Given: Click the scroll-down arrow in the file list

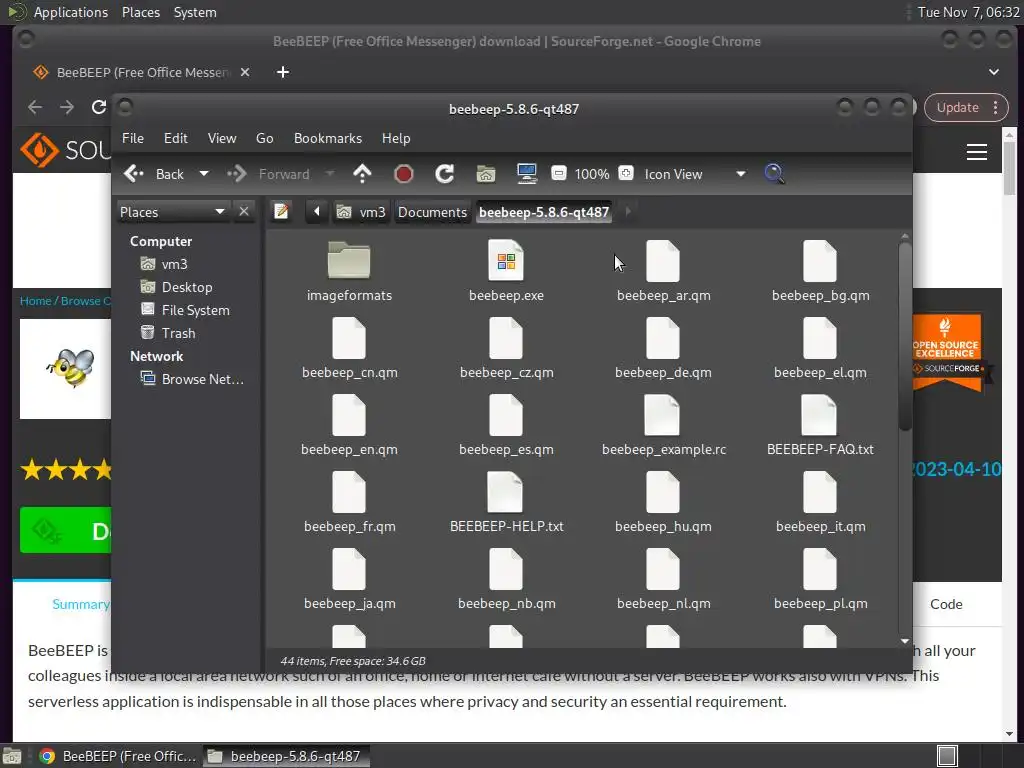Looking at the screenshot, I should click(904, 641).
